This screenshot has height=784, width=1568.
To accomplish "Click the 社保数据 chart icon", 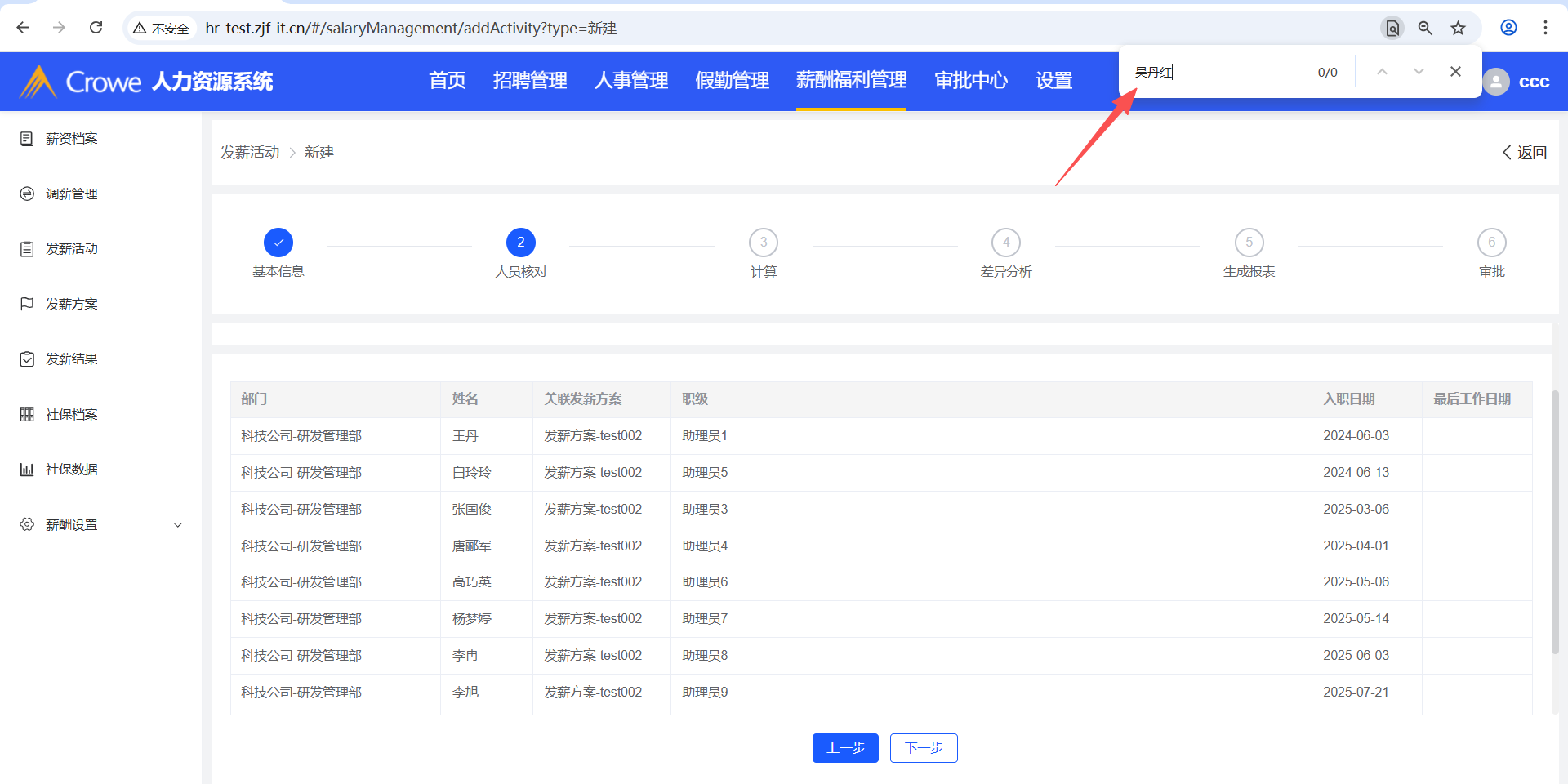I will click(27, 470).
